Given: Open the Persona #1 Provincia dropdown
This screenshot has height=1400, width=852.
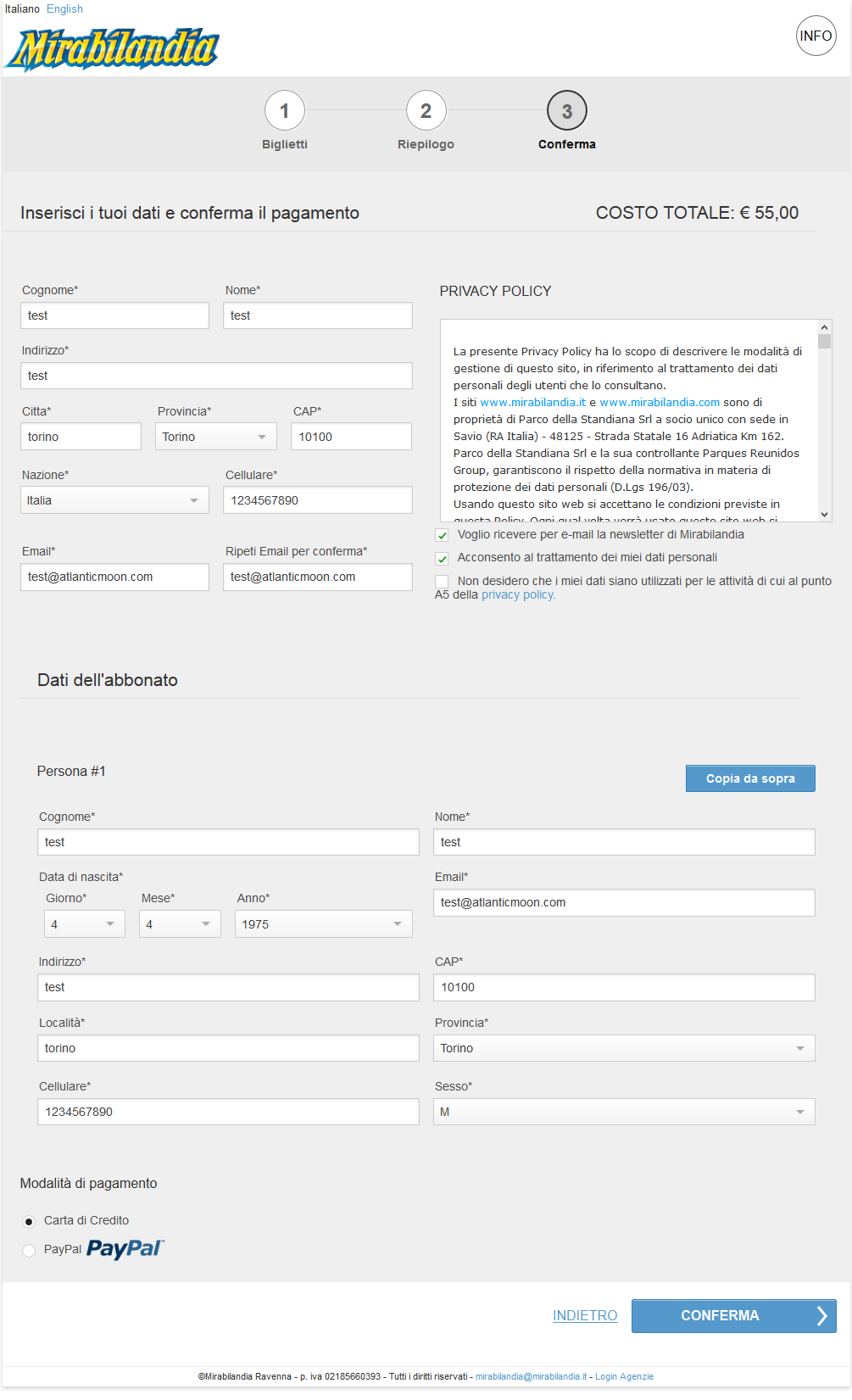Looking at the screenshot, I should coord(624,1048).
